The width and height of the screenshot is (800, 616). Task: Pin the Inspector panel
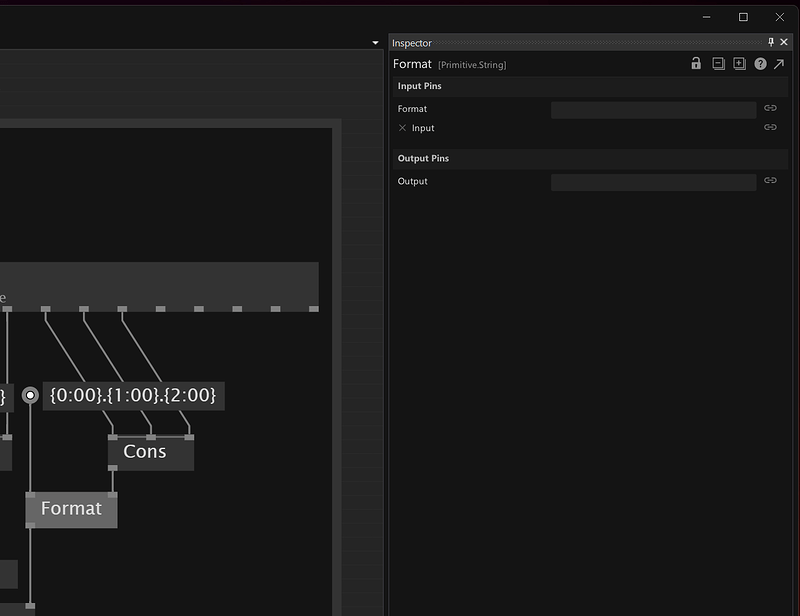pyautogui.click(x=771, y=43)
